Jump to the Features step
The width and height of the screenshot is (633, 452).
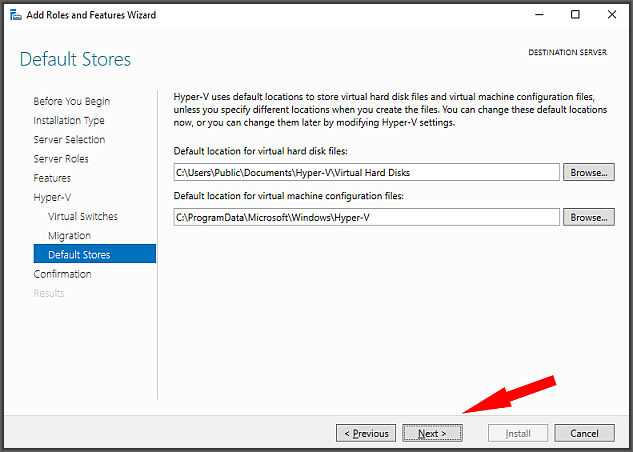(x=52, y=178)
